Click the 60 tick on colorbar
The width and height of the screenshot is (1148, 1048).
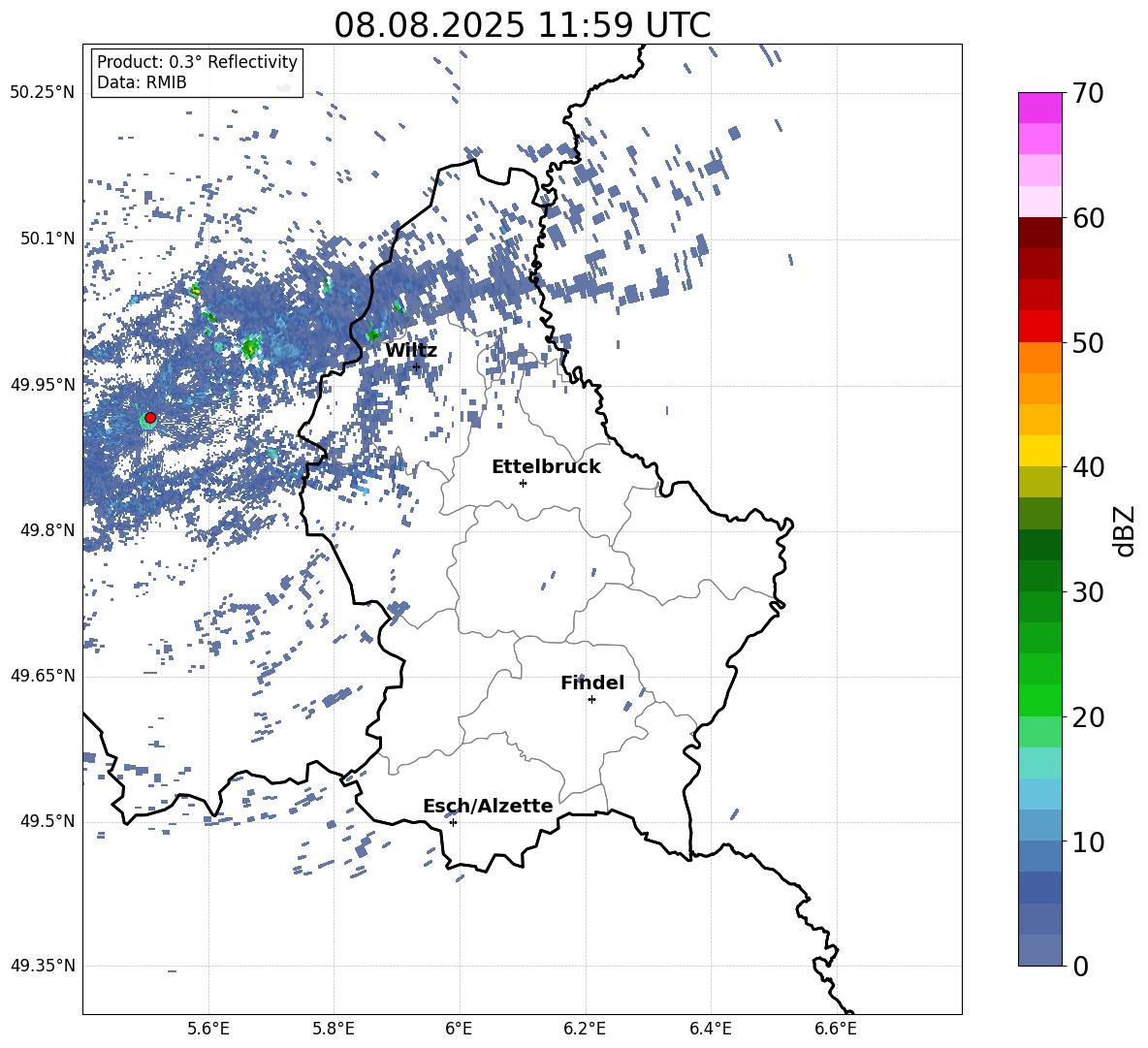point(1089,218)
